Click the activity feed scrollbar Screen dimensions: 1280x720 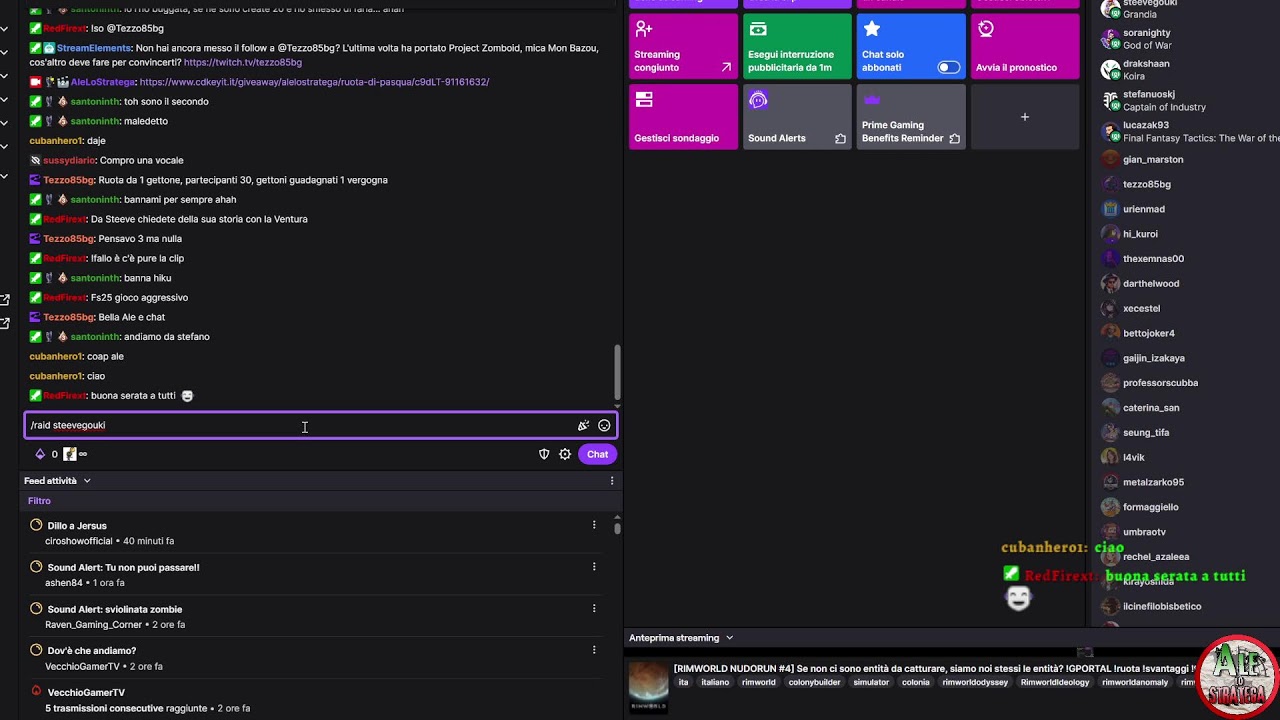[x=617, y=527]
